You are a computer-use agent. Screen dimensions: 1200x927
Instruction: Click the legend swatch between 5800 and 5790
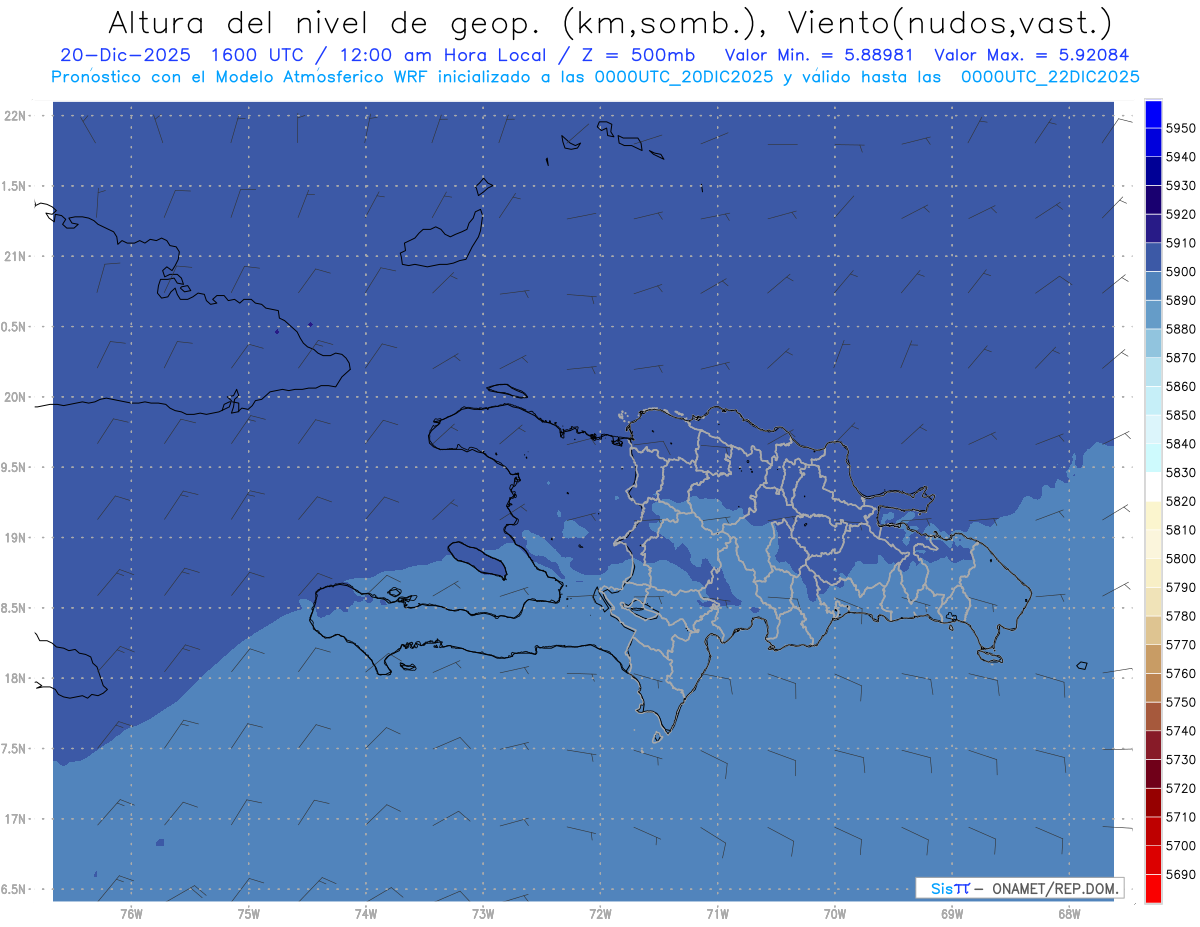click(1153, 572)
